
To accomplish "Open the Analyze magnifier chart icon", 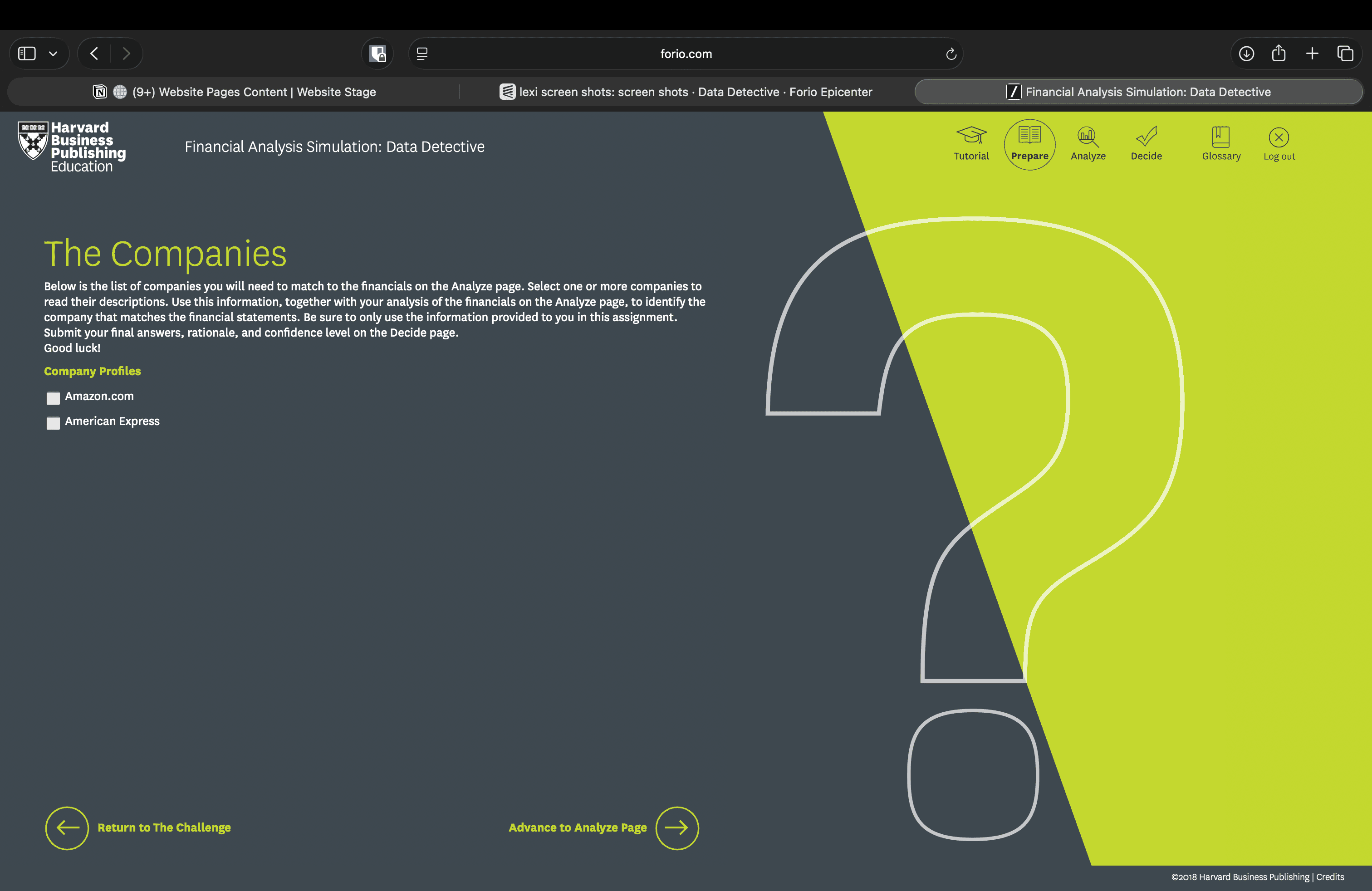I will pyautogui.click(x=1088, y=137).
